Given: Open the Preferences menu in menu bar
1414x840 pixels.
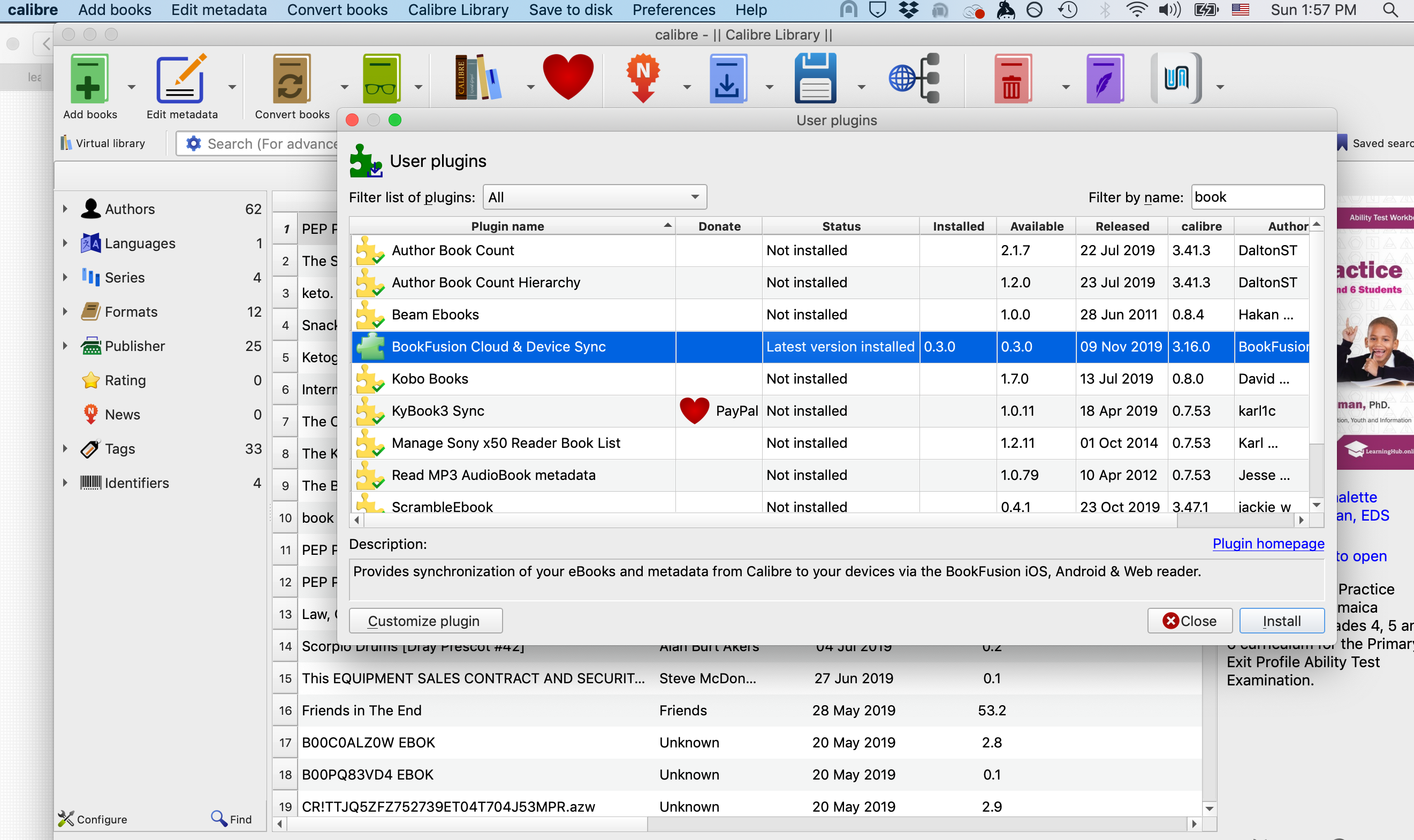Looking at the screenshot, I should [x=673, y=10].
